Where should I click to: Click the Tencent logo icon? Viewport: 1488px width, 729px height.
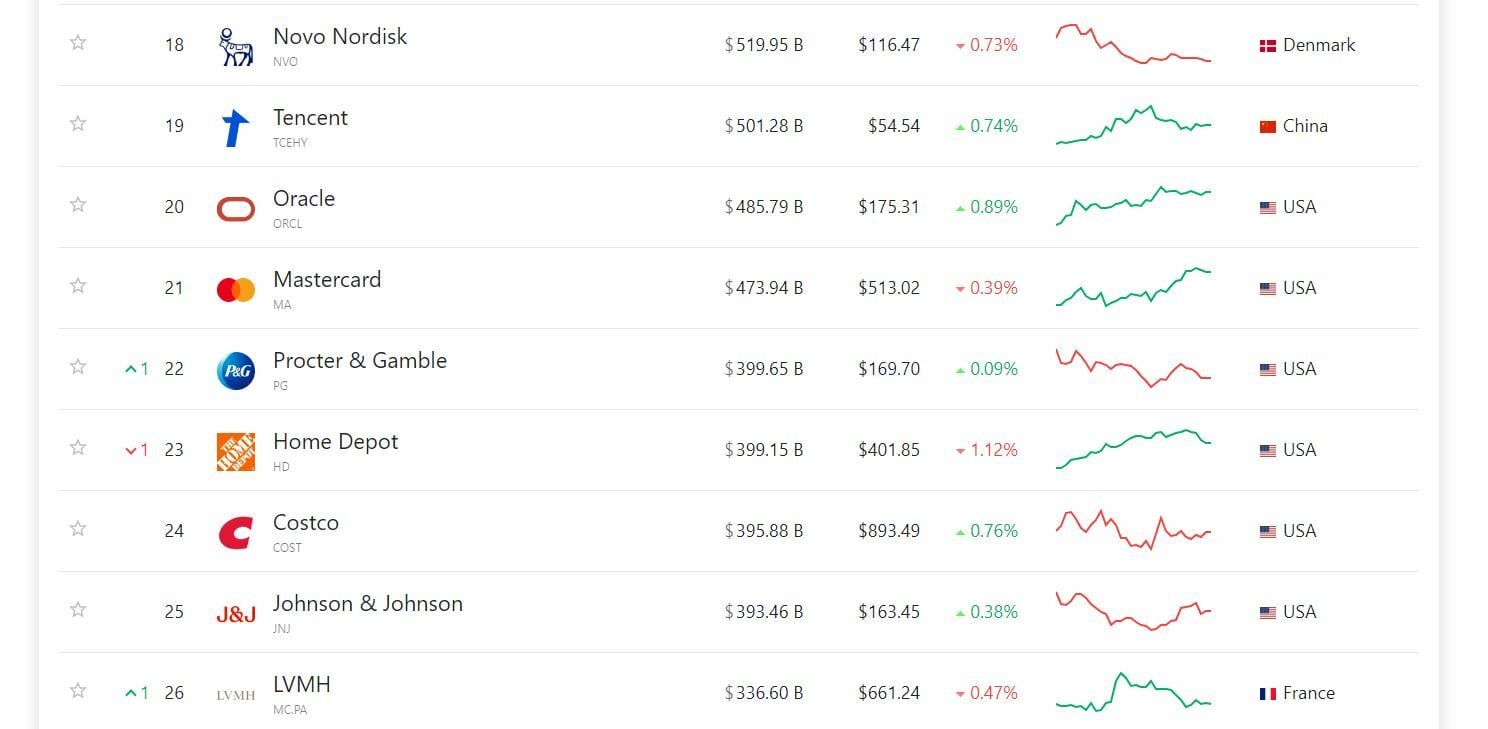coord(236,127)
